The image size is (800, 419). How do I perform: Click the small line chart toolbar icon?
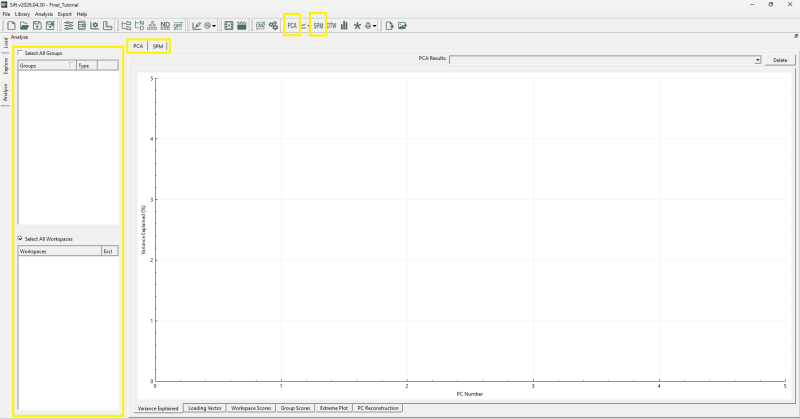click(x=304, y=26)
